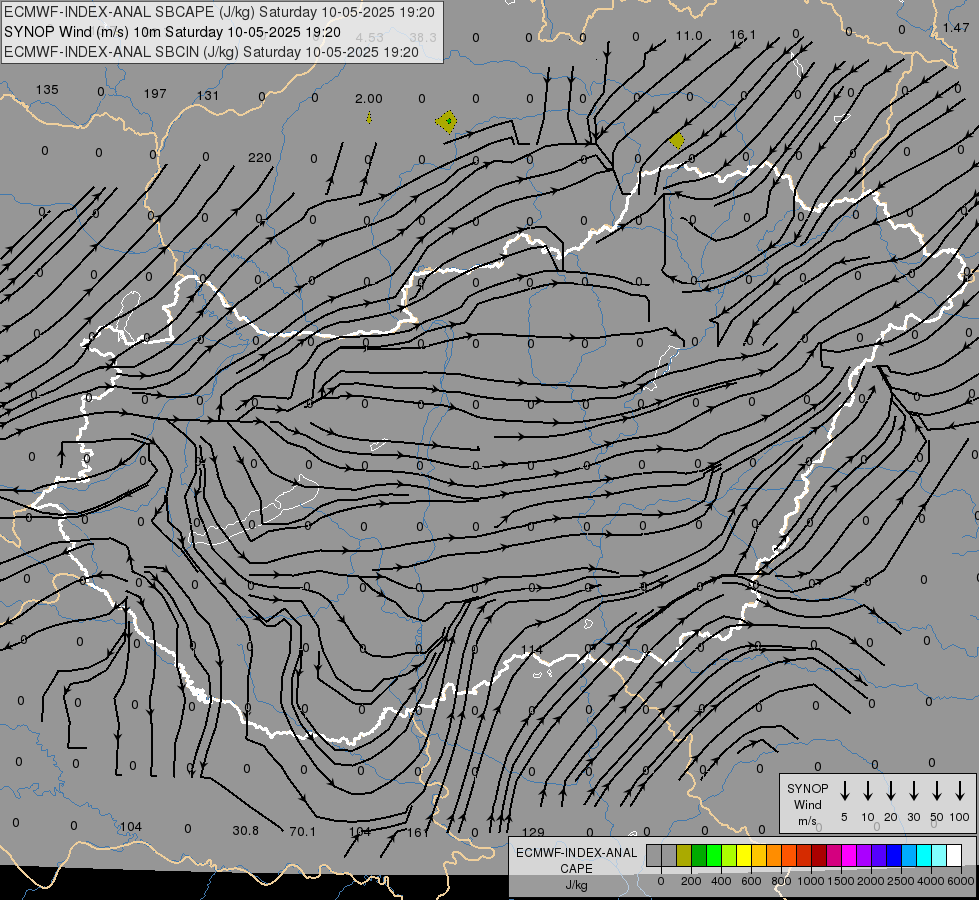The image size is (979, 900).
Task: Click the 'SYNOP Wind m/s' legend label
Action: [807, 804]
